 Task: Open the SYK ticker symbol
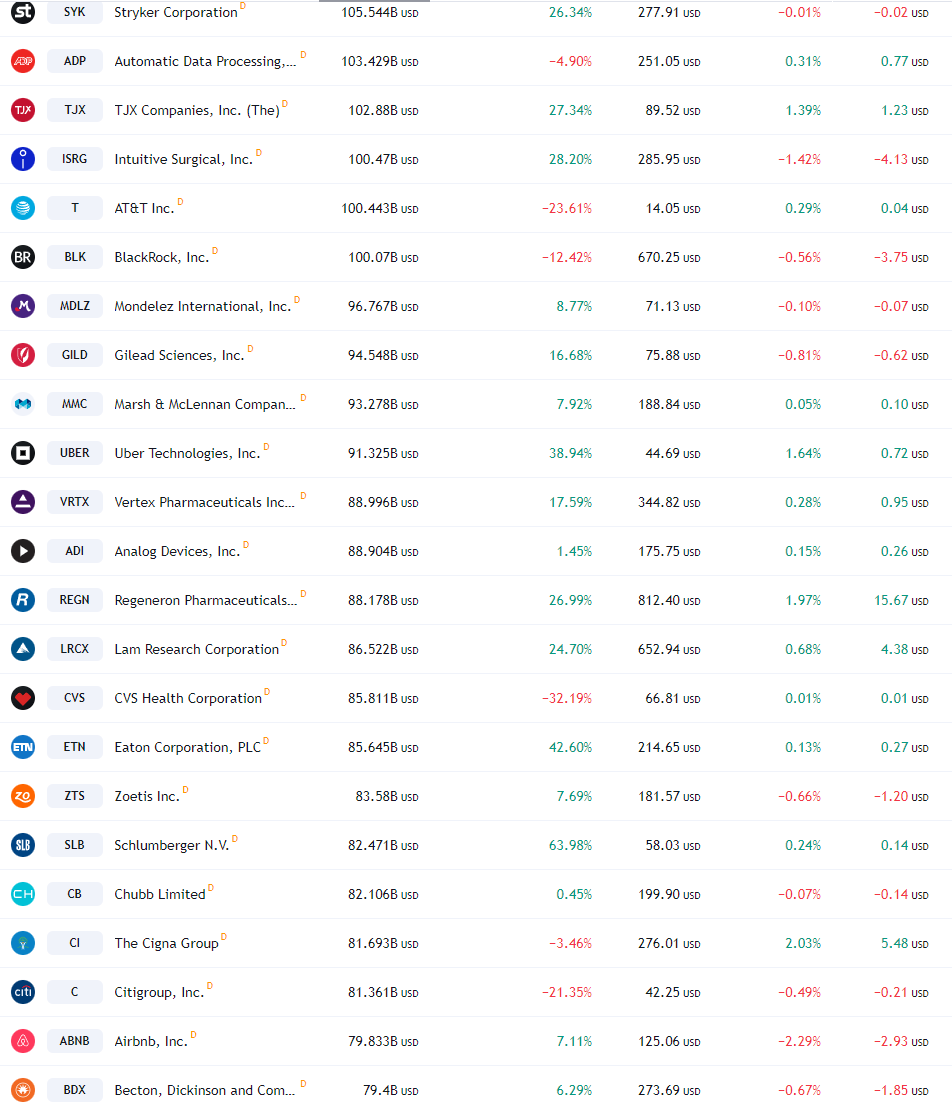75,12
